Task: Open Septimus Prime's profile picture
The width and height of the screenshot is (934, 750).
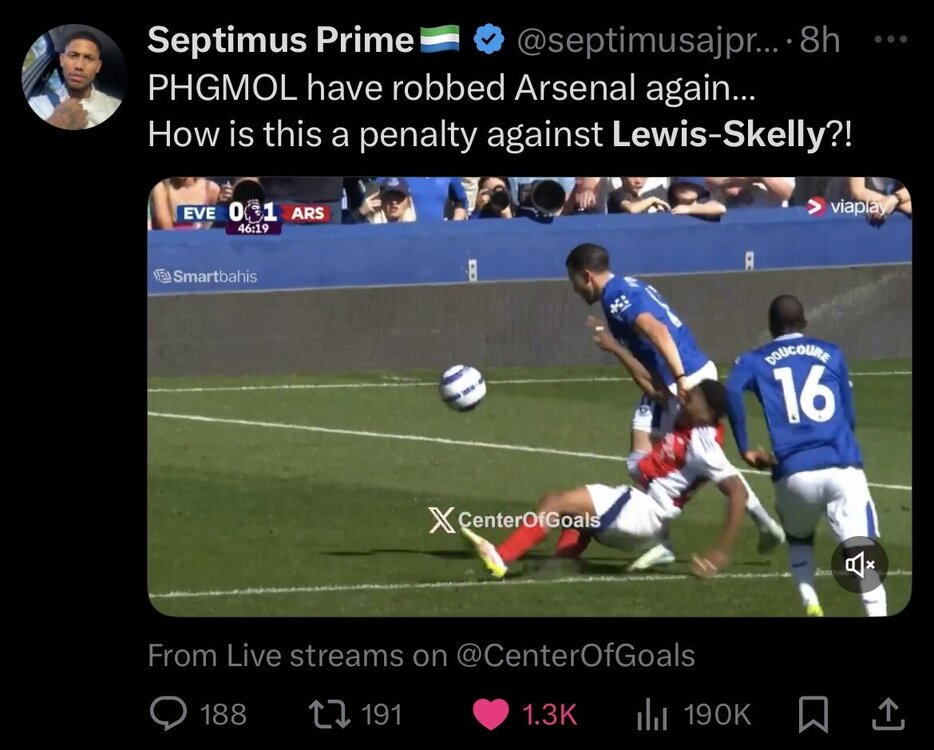Action: point(74,77)
